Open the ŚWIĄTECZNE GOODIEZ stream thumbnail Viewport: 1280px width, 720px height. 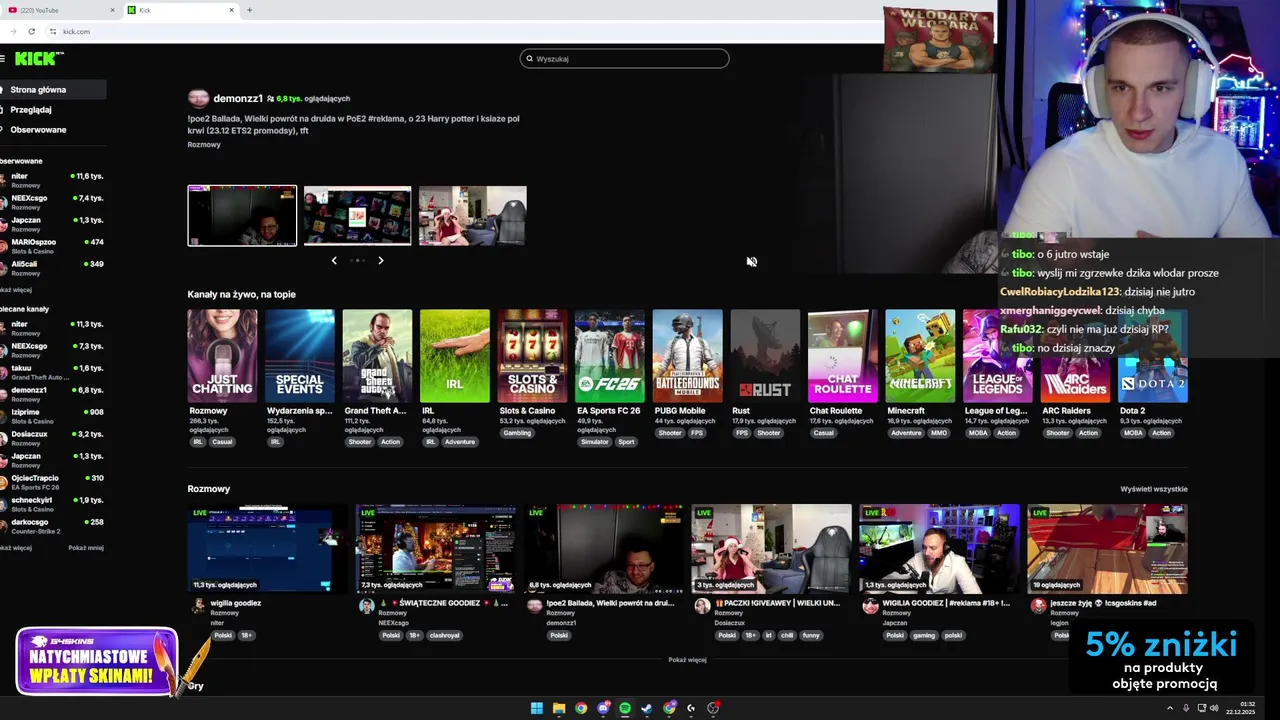[x=435, y=549]
